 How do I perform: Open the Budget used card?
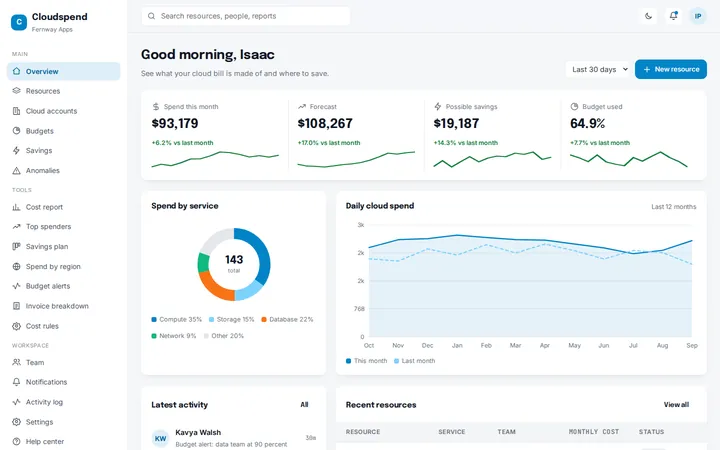[633, 135]
